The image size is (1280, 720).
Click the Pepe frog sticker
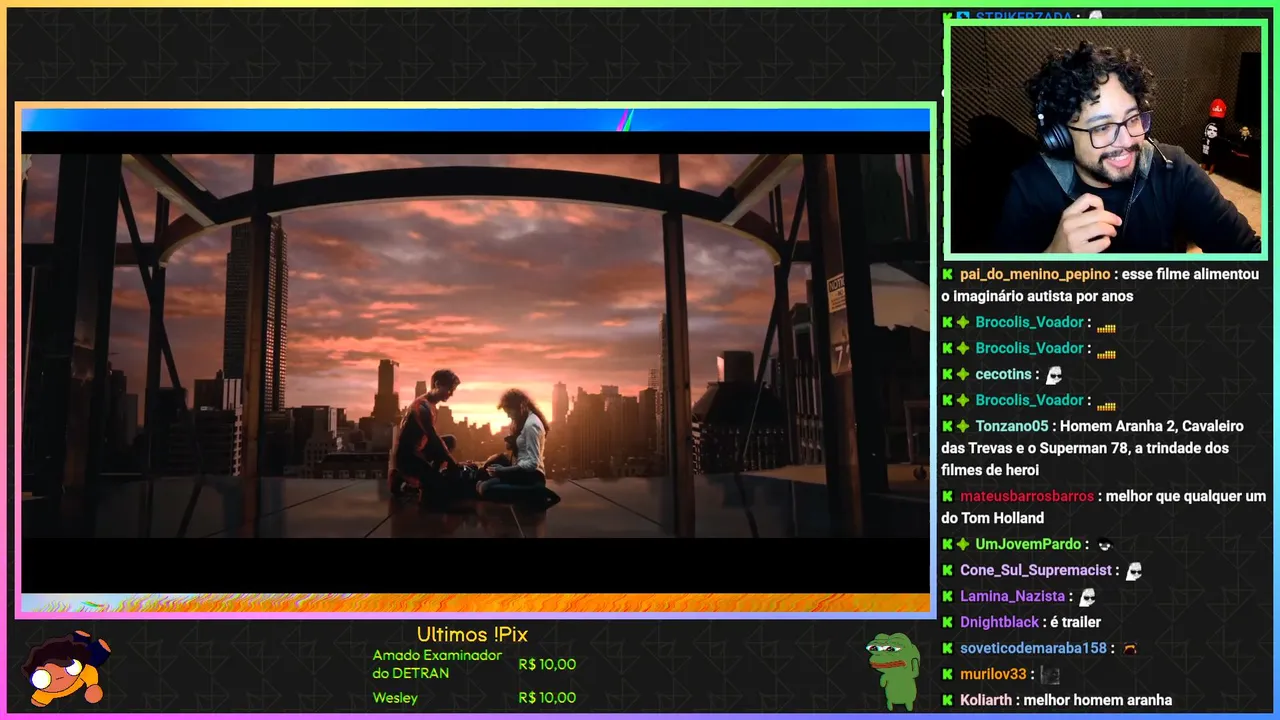coord(893,670)
